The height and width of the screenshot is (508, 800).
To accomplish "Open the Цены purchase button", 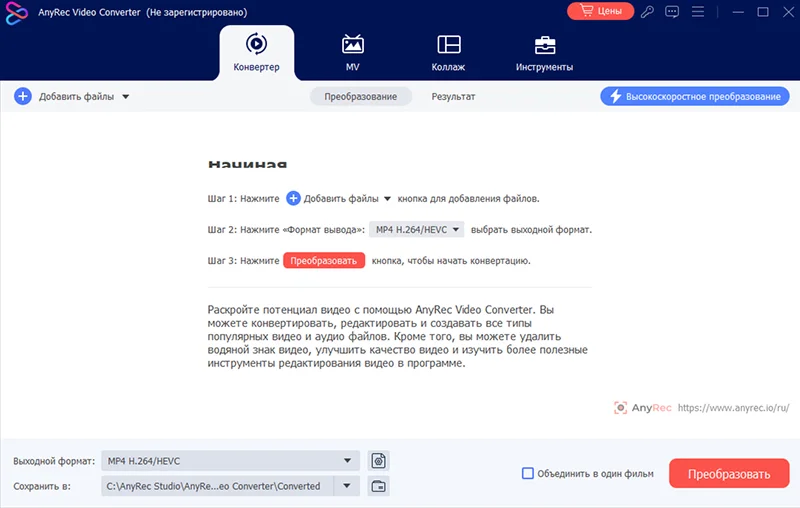I will 601,11.
